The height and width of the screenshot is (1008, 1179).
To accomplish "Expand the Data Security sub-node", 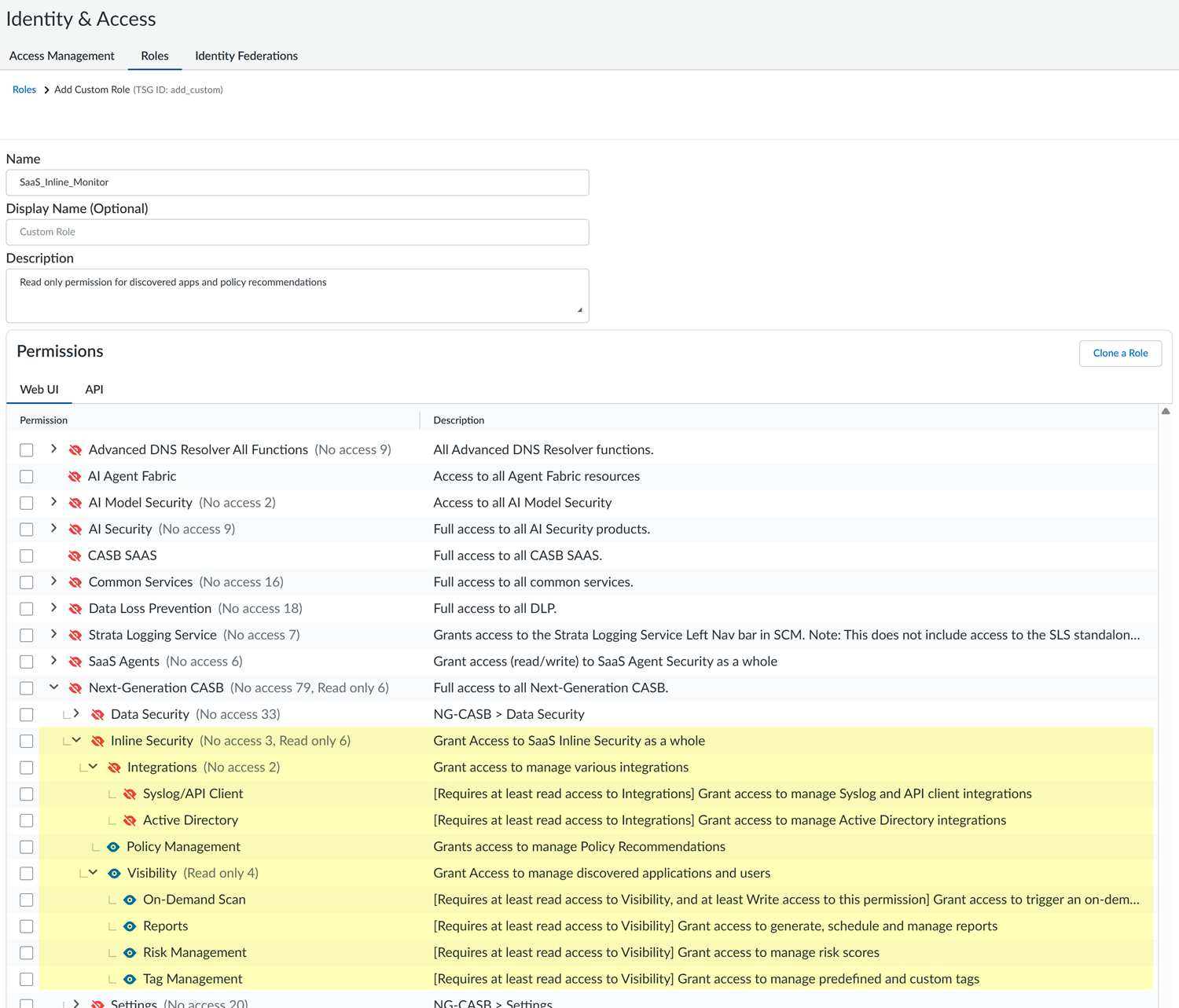I will click(76, 714).
